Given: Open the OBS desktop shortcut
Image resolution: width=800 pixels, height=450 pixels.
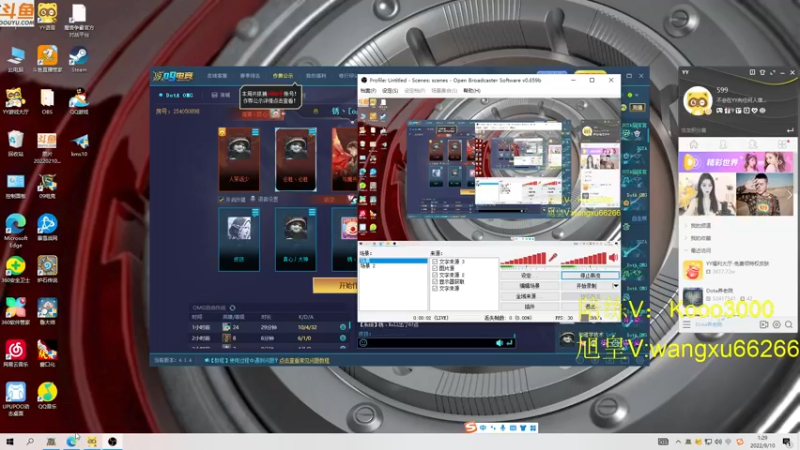Looking at the screenshot, I should 47,100.
